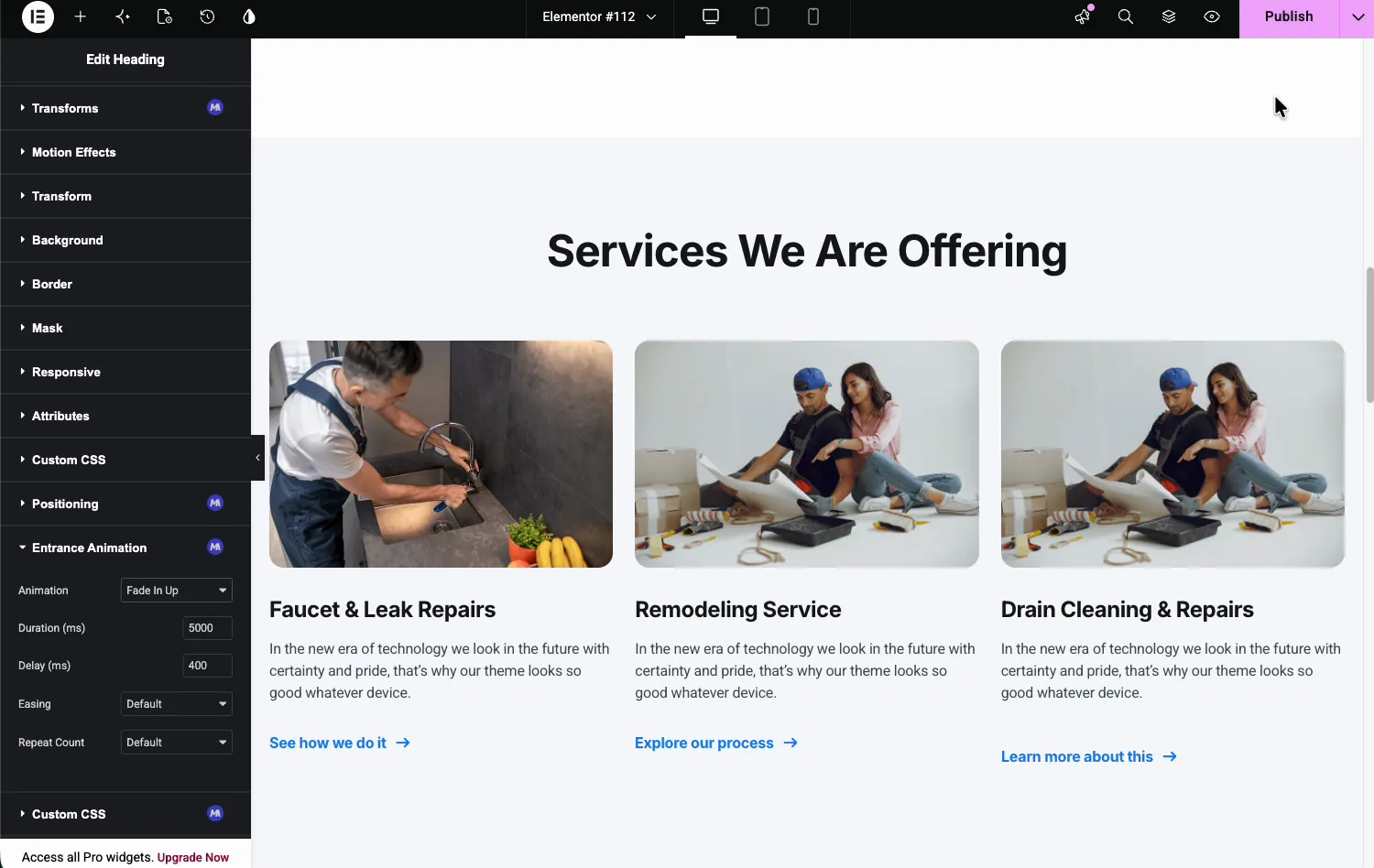Toggle dark mode drop icon
1374x868 pixels.
tap(249, 16)
